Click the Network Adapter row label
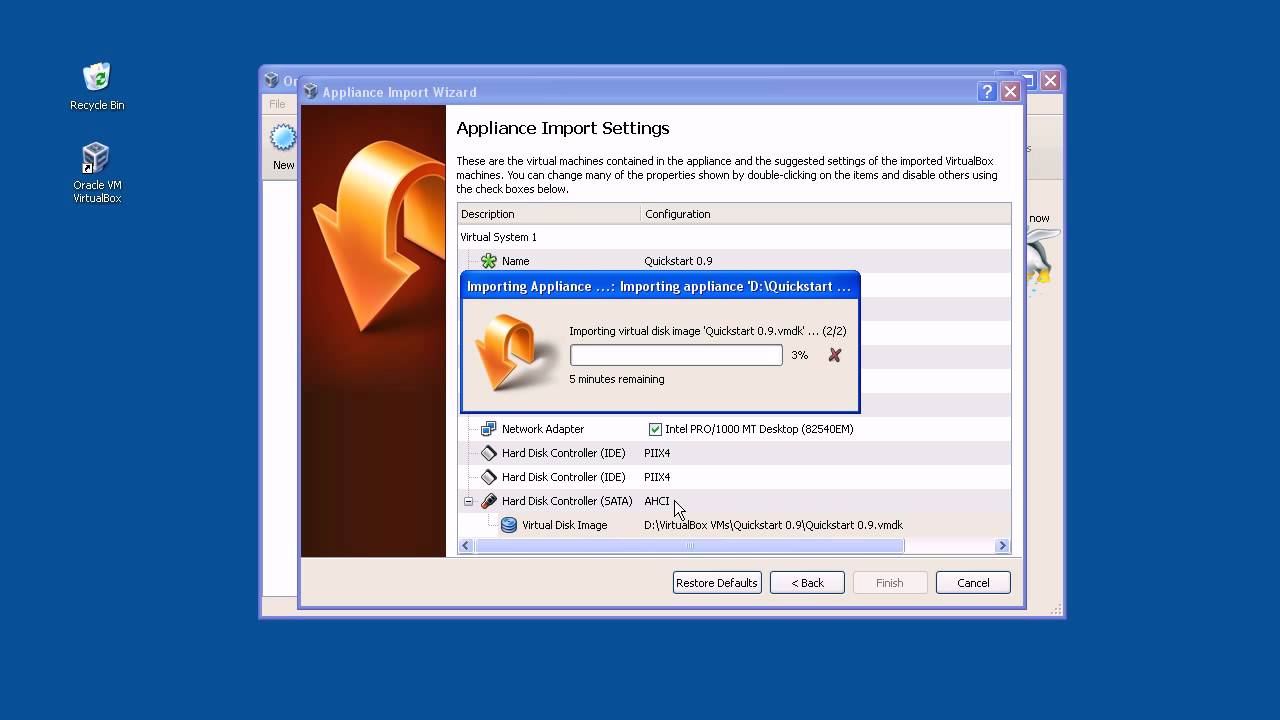This screenshot has width=1280, height=720. click(x=543, y=429)
